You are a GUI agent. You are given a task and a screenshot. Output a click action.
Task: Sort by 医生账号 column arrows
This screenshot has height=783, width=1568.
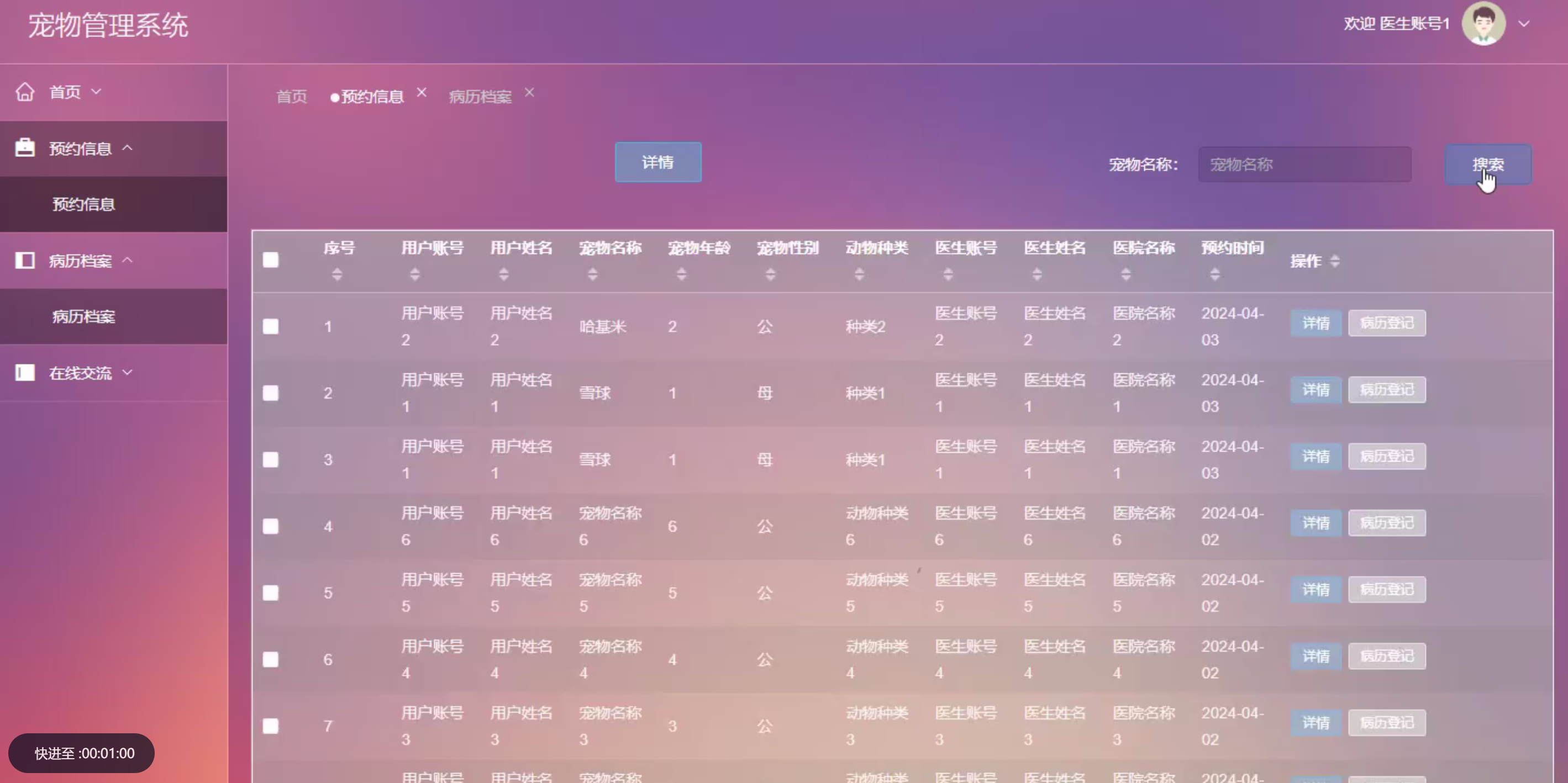tap(948, 274)
